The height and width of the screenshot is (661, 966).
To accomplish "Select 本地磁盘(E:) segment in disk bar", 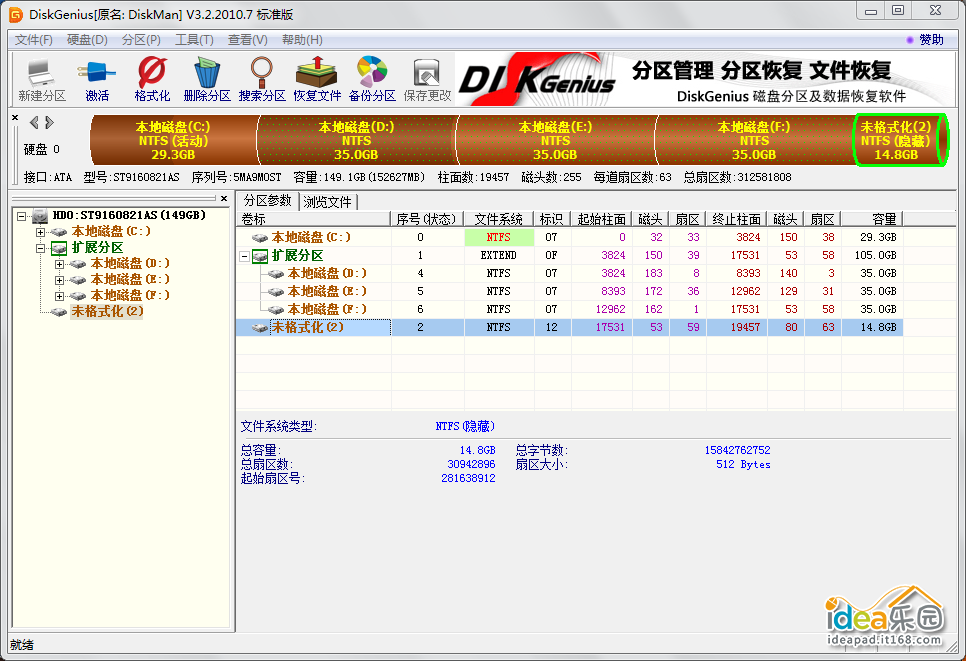I will pyautogui.click(x=555, y=140).
